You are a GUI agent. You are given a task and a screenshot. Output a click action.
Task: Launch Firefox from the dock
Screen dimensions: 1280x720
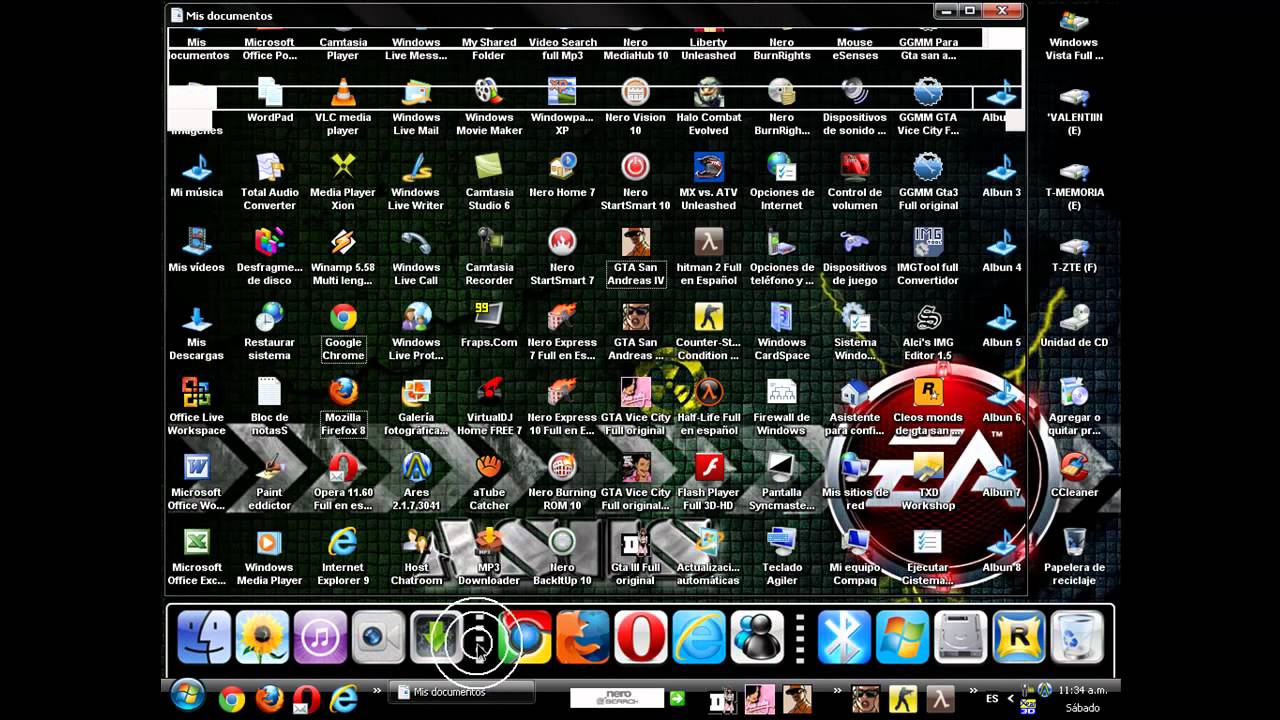point(583,637)
